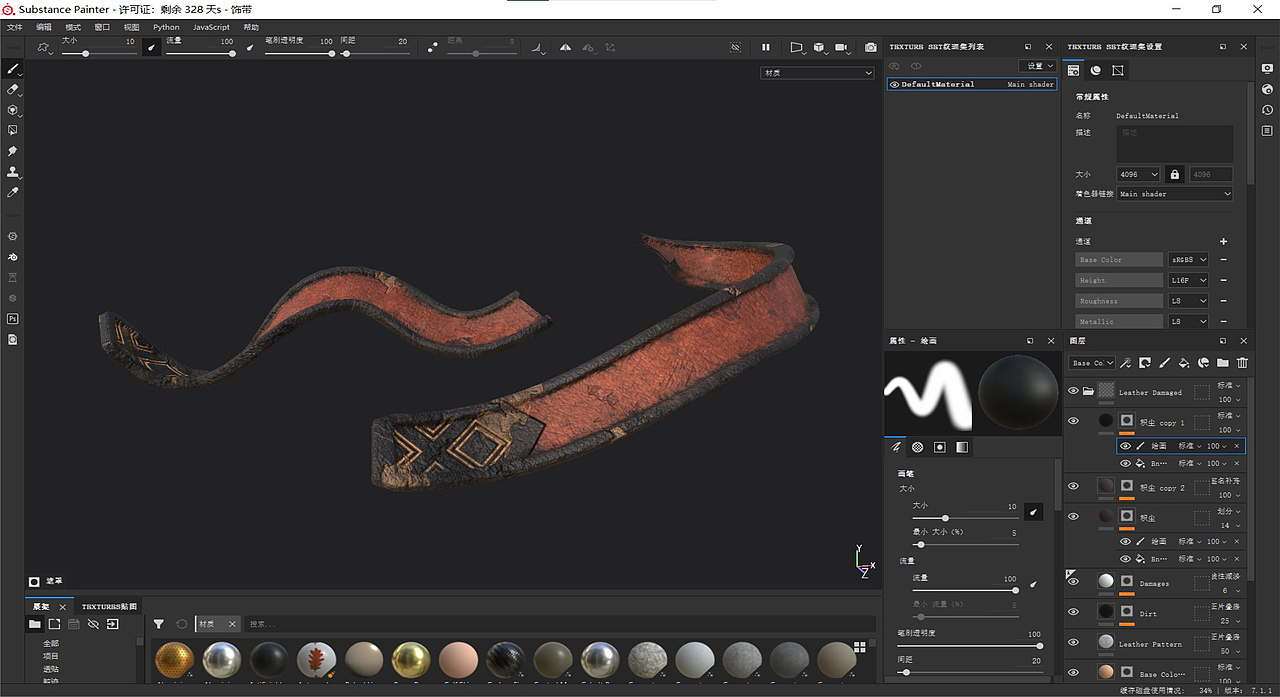Toggle visibility of 积尘 copy 2 layer
This screenshot has width=1280, height=697.
coord(1073,486)
